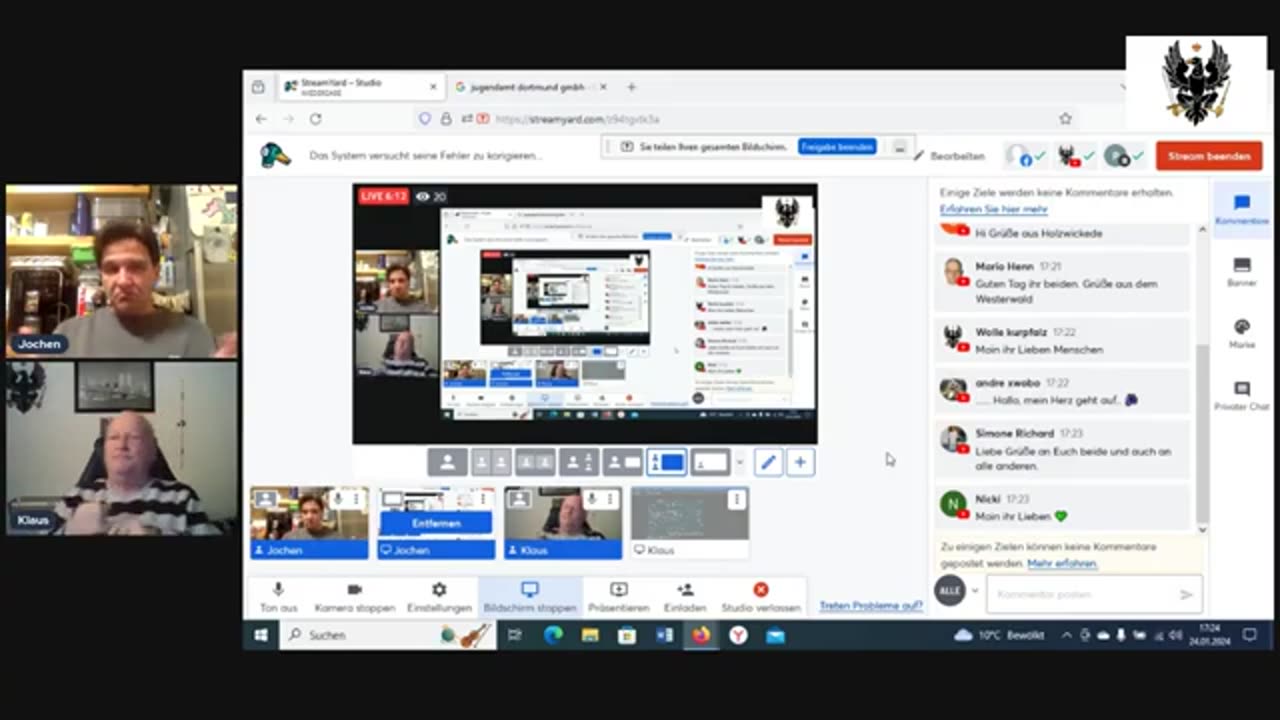
Task: Toggle Jochen camera solo layout icon
Action: tap(266, 499)
